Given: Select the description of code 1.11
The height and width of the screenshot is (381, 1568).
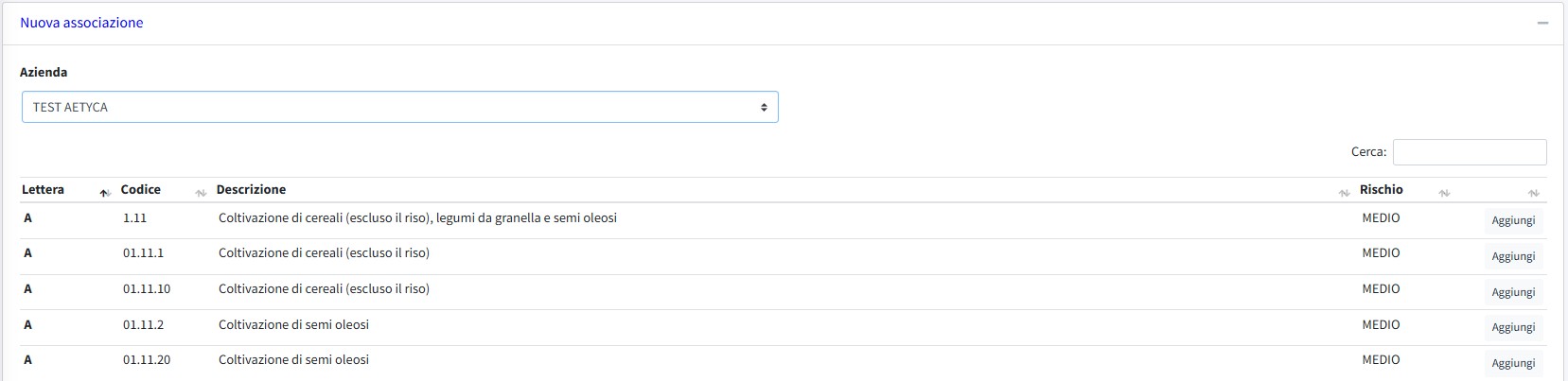Looking at the screenshot, I should click(417, 217).
